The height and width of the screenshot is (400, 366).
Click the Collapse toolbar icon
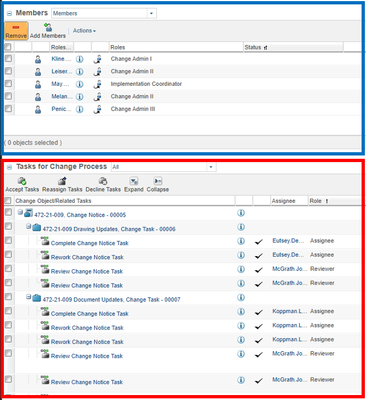pyautogui.click(x=158, y=181)
